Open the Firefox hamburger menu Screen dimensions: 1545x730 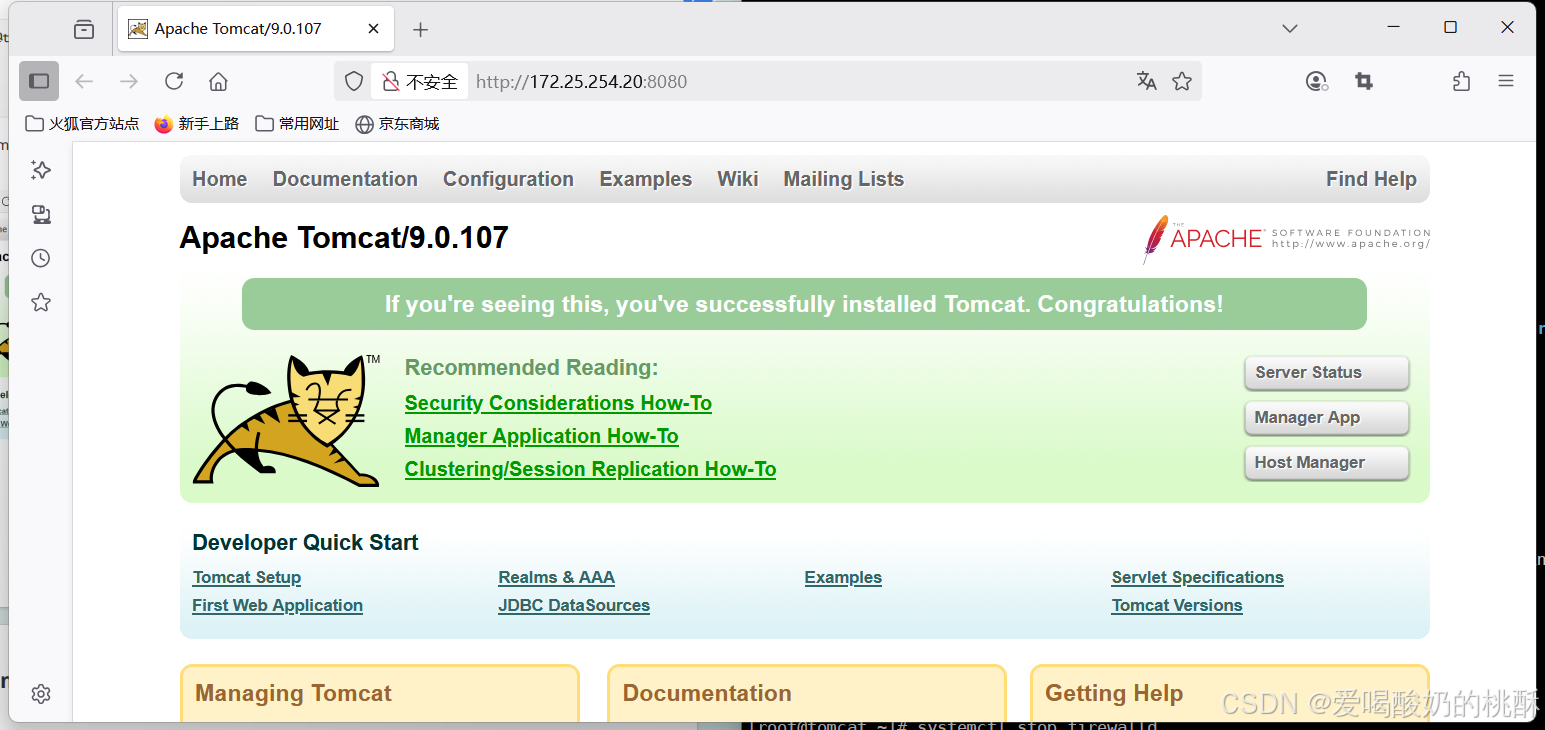(x=1506, y=81)
